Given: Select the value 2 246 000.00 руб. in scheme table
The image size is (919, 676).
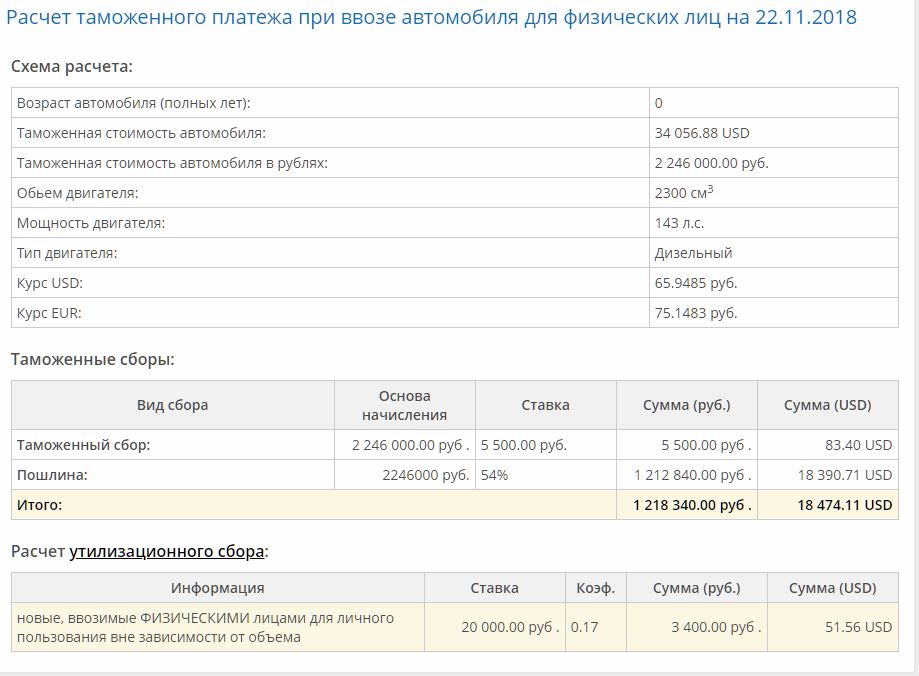Looking at the screenshot, I should coord(711,163).
